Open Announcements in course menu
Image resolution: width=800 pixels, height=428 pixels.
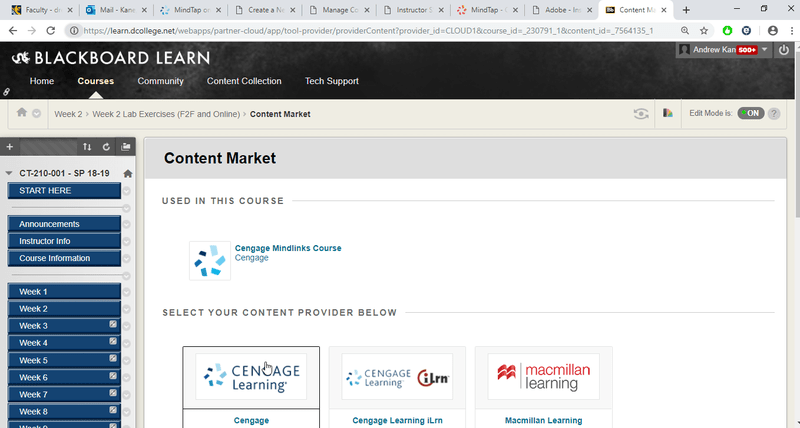click(x=64, y=224)
